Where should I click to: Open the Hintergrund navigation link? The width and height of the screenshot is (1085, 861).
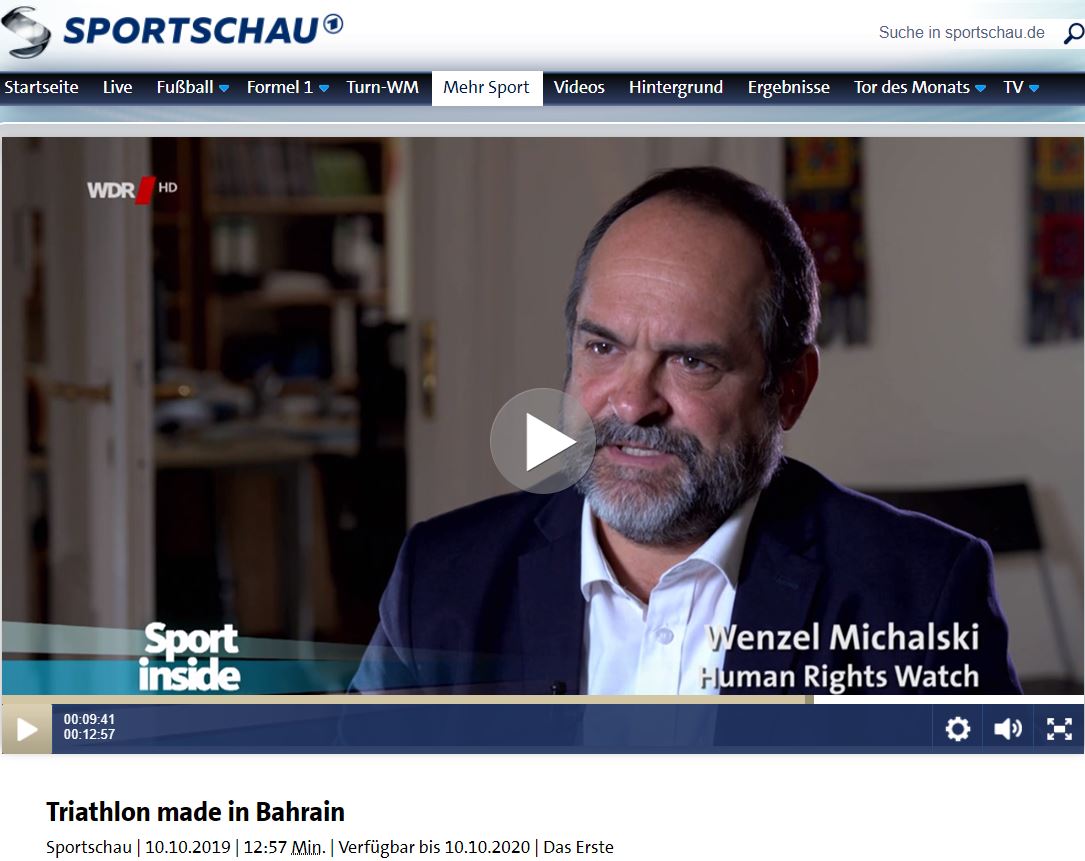(675, 87)
